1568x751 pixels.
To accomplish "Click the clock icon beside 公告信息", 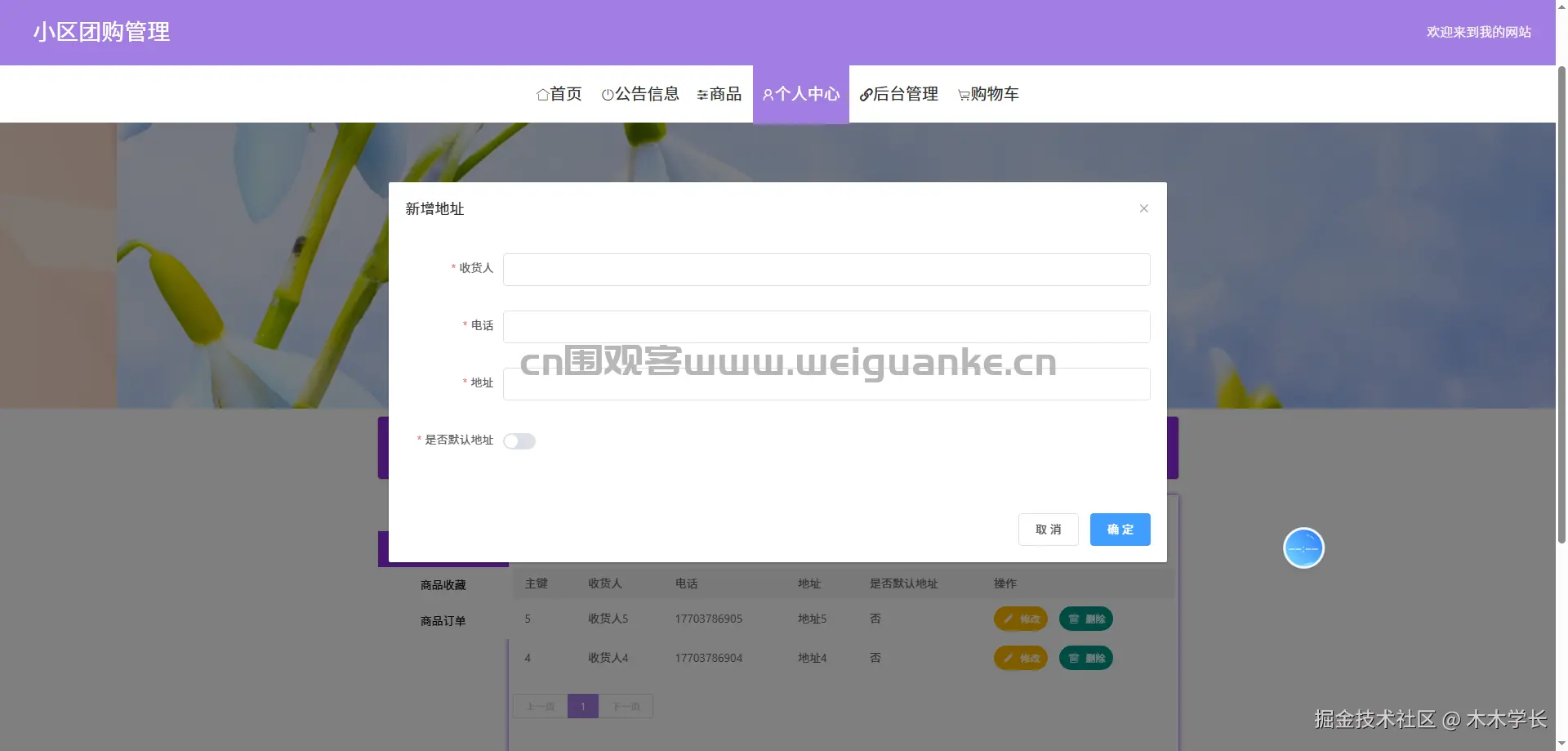I will (x=607, y=94).
